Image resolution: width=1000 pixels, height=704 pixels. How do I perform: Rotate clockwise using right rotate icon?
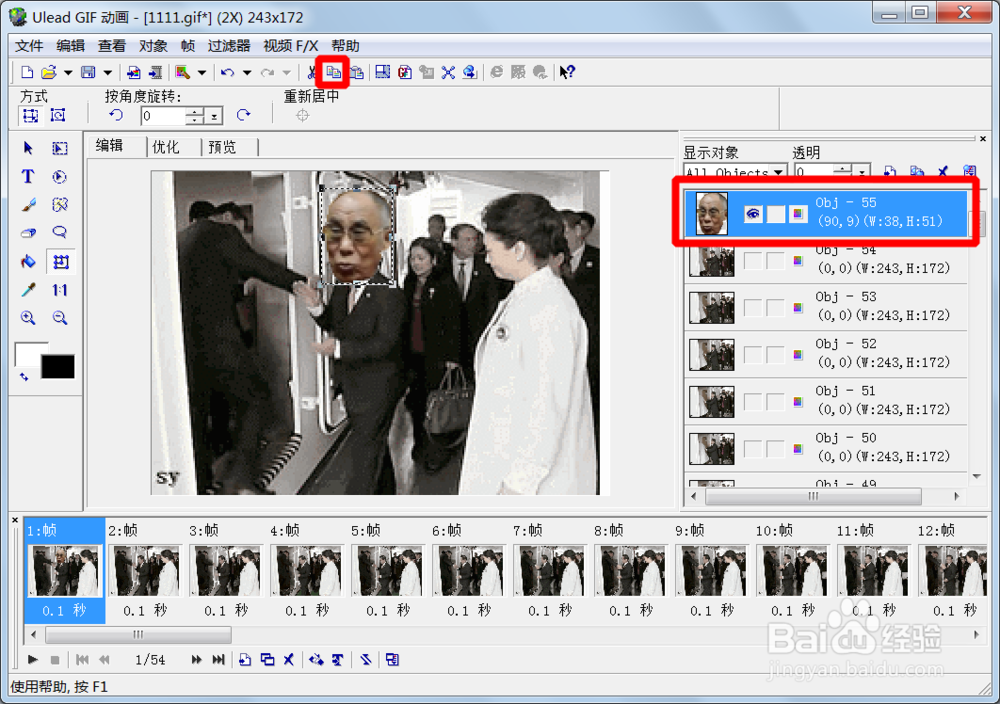[x=243, y=115]
